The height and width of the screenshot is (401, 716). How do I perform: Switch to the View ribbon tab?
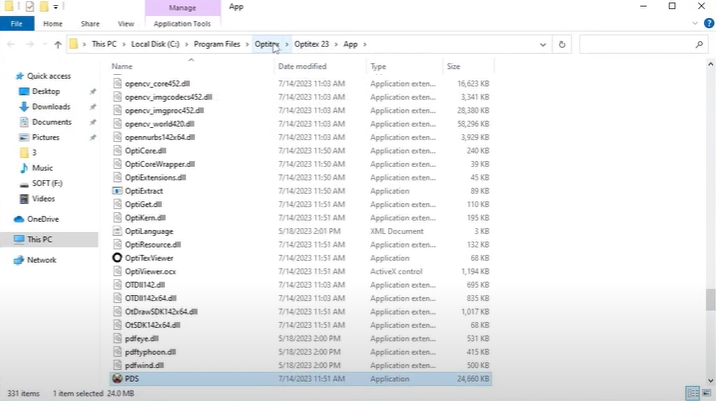click(x=126, y=23)
